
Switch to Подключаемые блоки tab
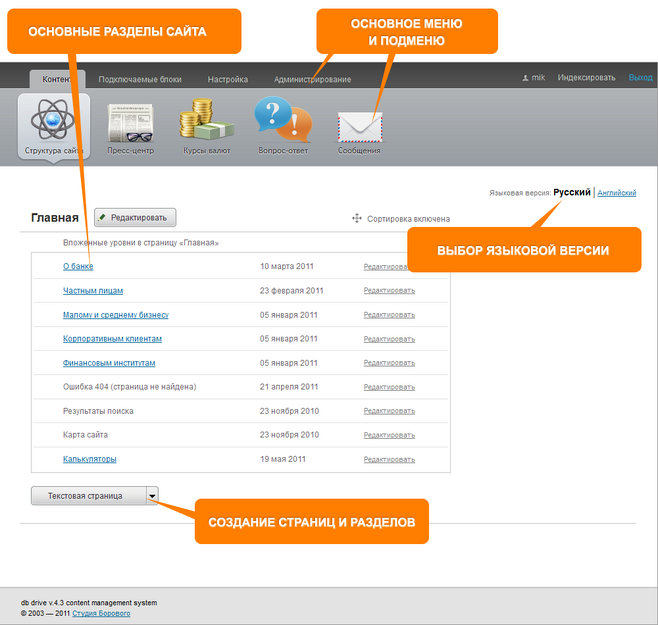click(140, 79)
